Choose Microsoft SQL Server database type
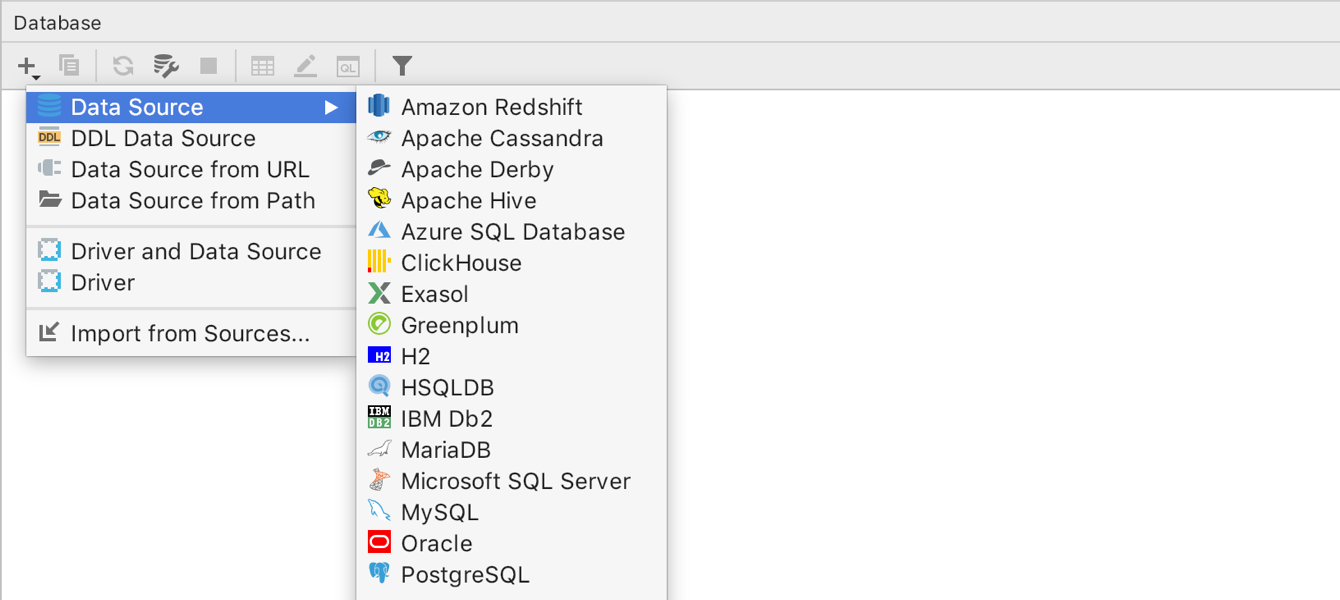Viewport: 1340px width, 600px height. coord(515,481)
